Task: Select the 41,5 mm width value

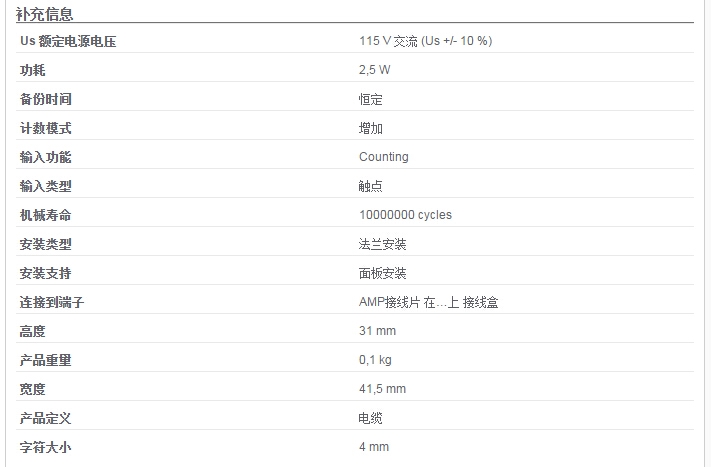Action: (x=382, y=389)
